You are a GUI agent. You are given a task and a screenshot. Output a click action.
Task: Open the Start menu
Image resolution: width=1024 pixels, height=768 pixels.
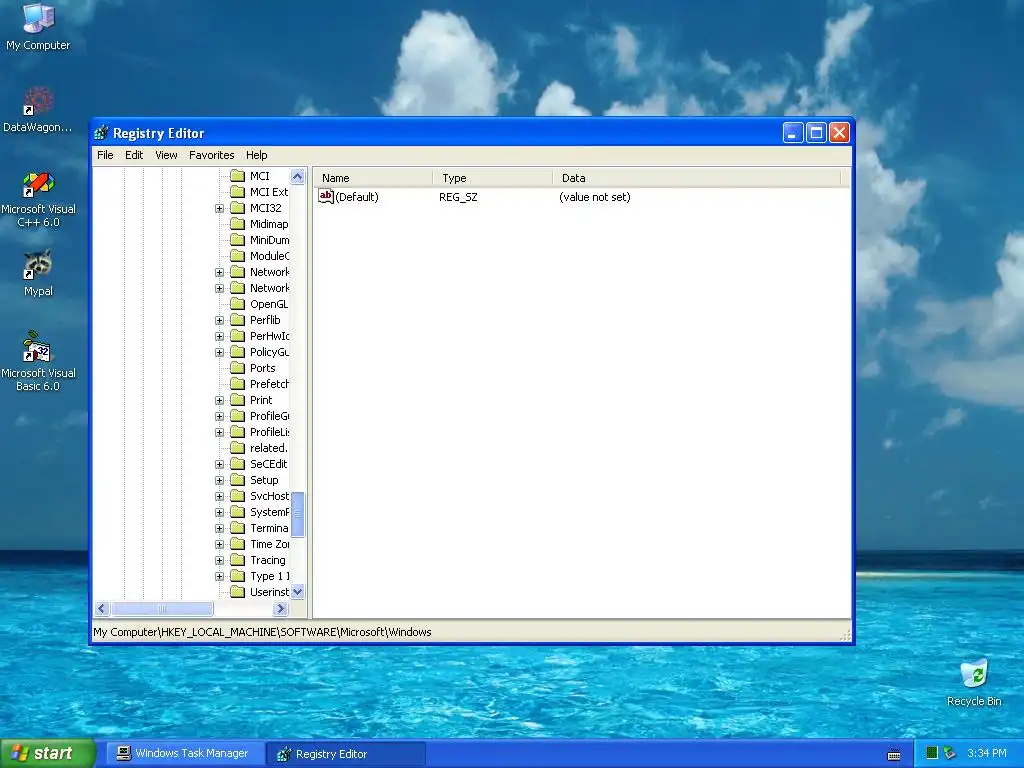[x=47, y=754]
